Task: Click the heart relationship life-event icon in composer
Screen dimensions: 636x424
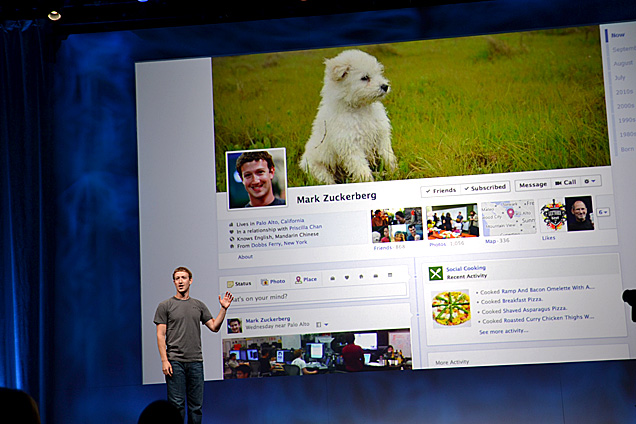Action: 347,278
